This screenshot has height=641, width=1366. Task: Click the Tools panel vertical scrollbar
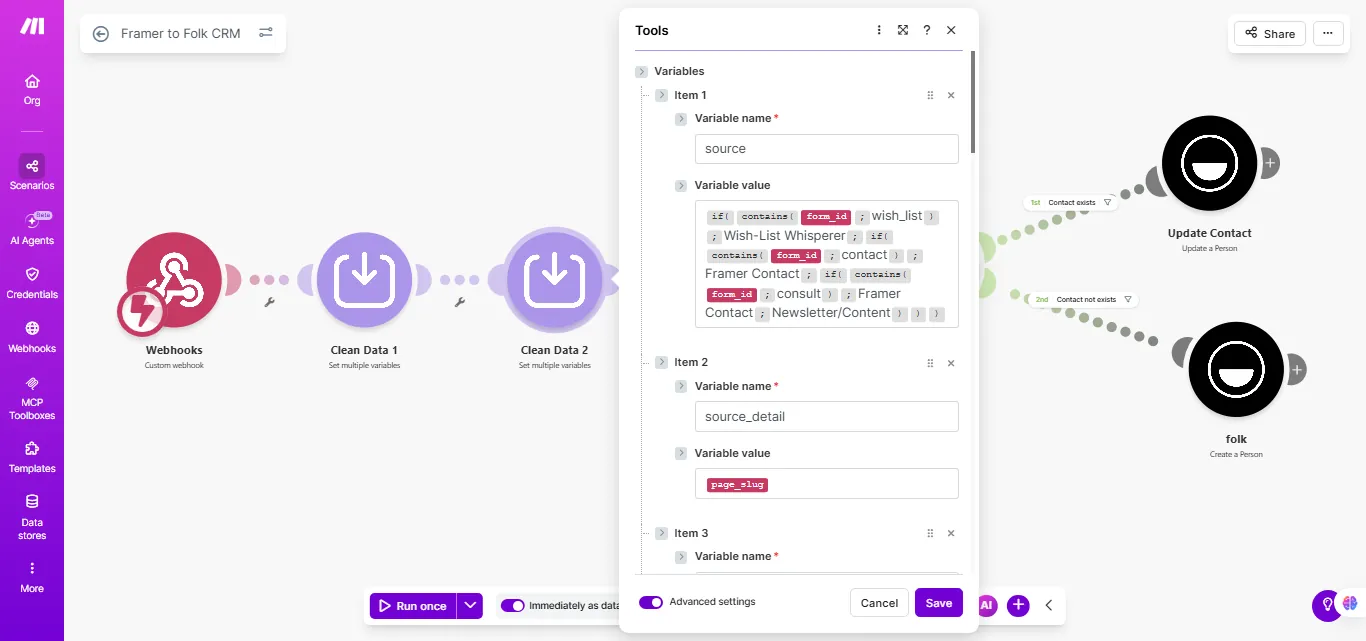pos(972,103)
